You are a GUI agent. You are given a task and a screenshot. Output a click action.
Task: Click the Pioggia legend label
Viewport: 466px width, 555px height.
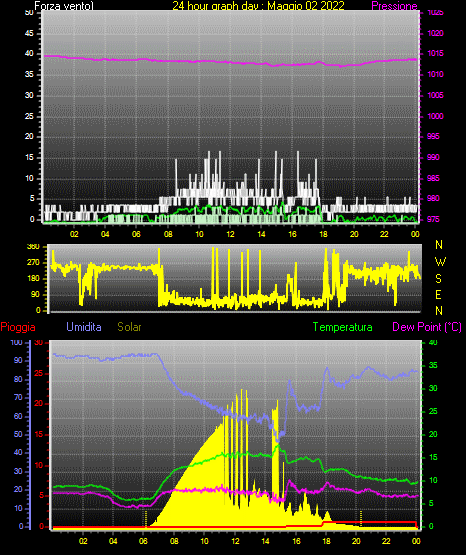click(18, 327)
